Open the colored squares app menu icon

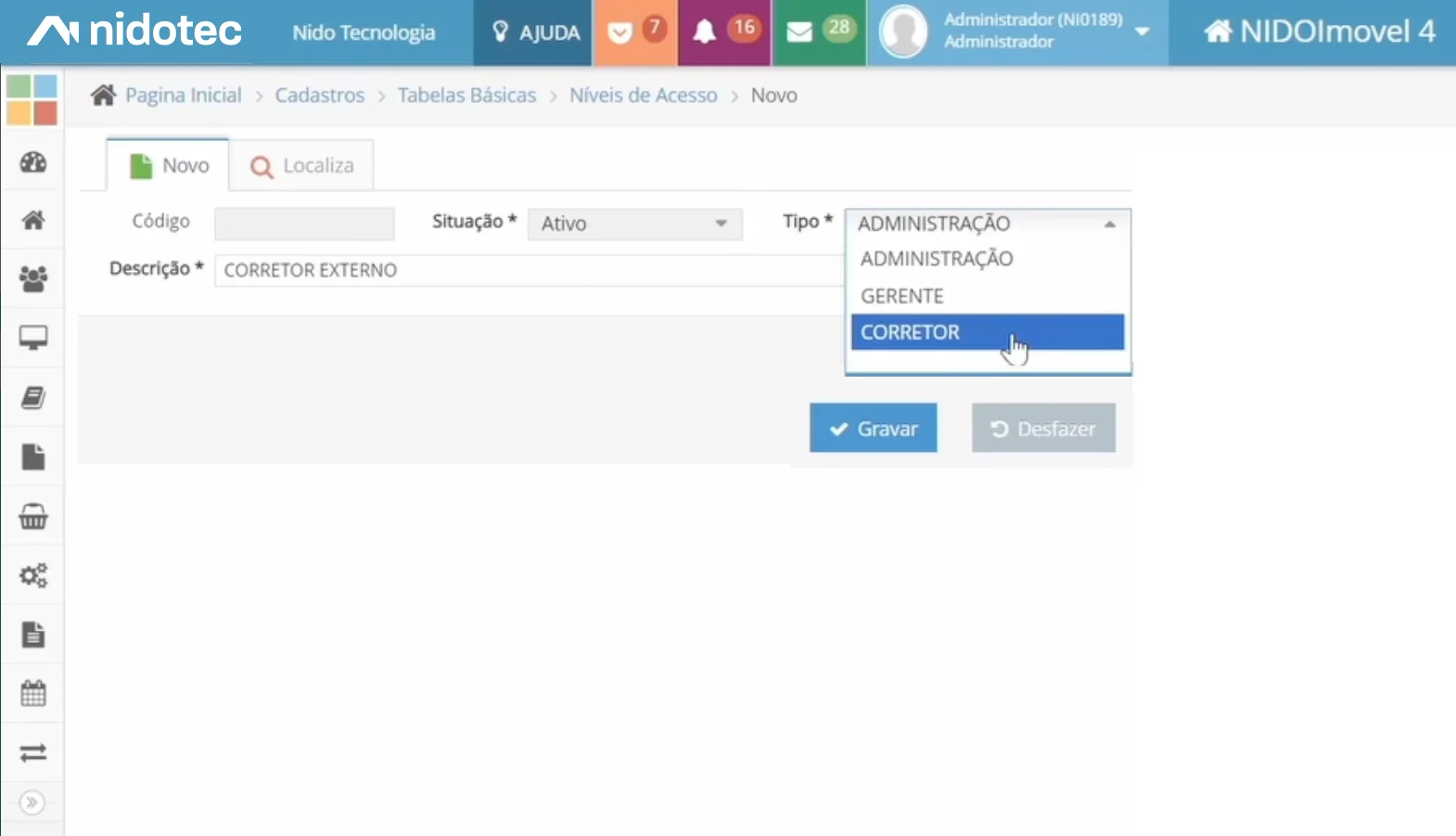coord(32,99)
